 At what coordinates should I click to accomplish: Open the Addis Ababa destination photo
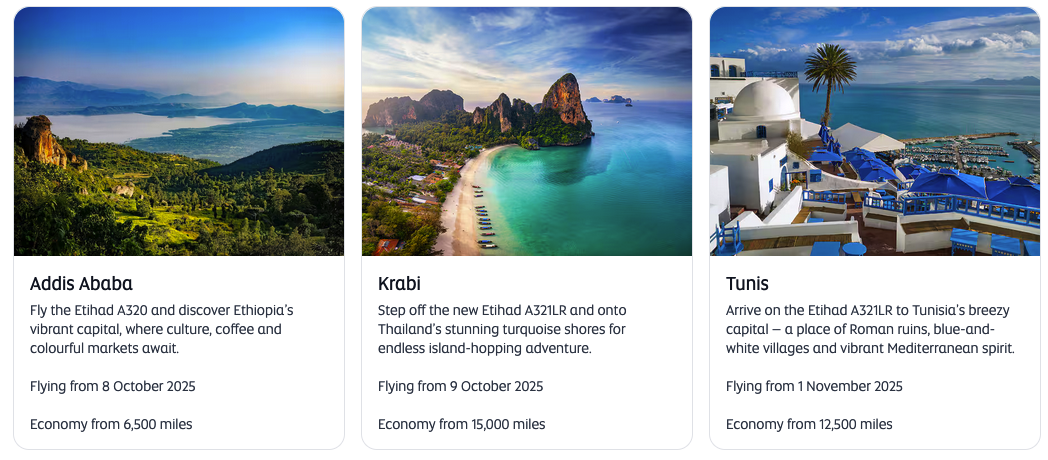click(x=178, y=131)
